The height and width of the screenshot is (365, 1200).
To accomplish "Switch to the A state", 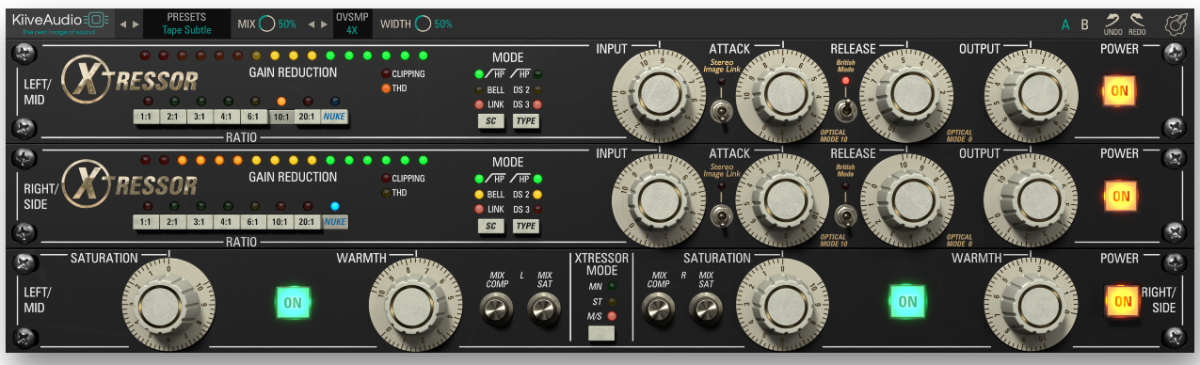I will coord(1065,24).
